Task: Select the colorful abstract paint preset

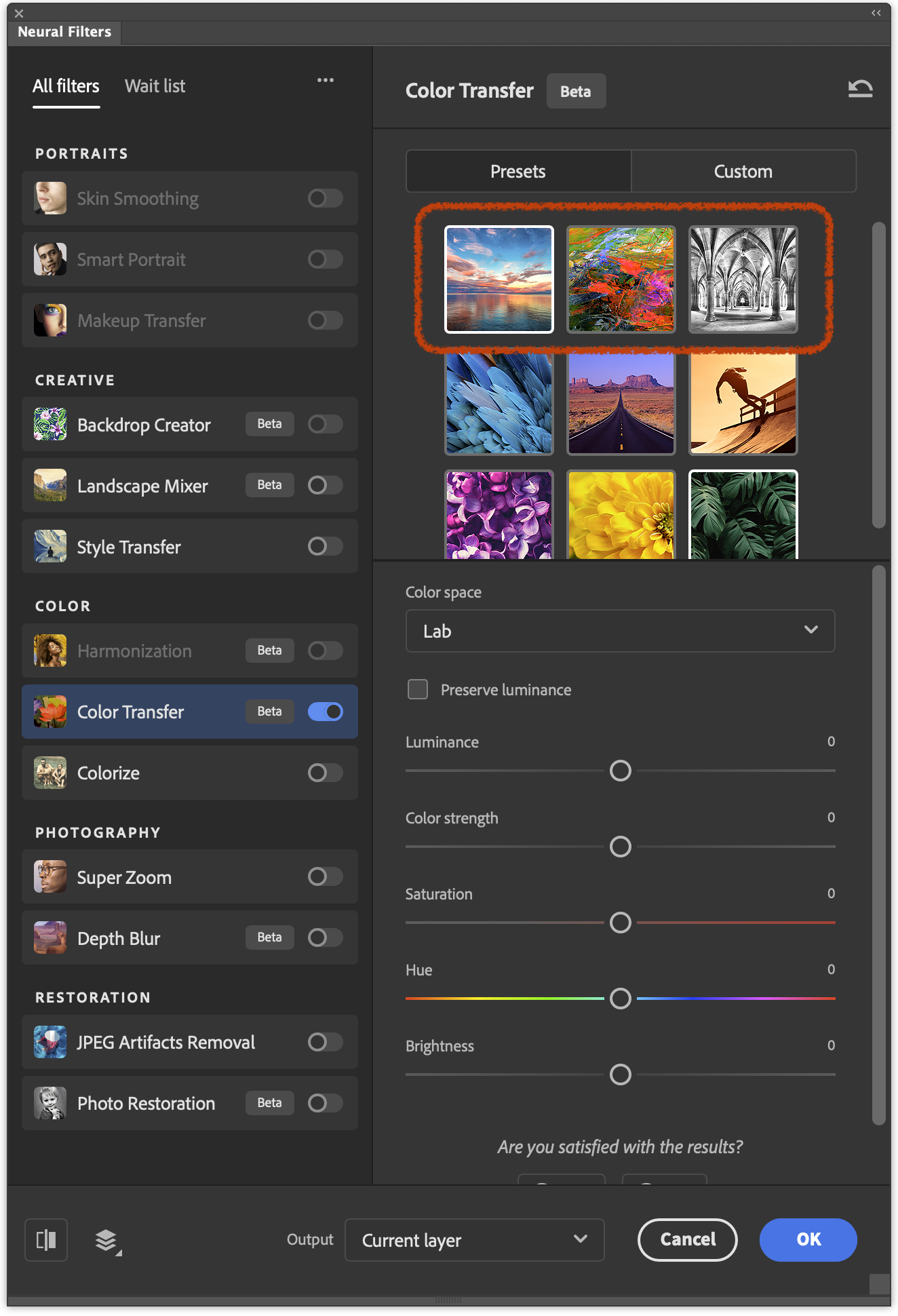Action: tap(621, 279)
